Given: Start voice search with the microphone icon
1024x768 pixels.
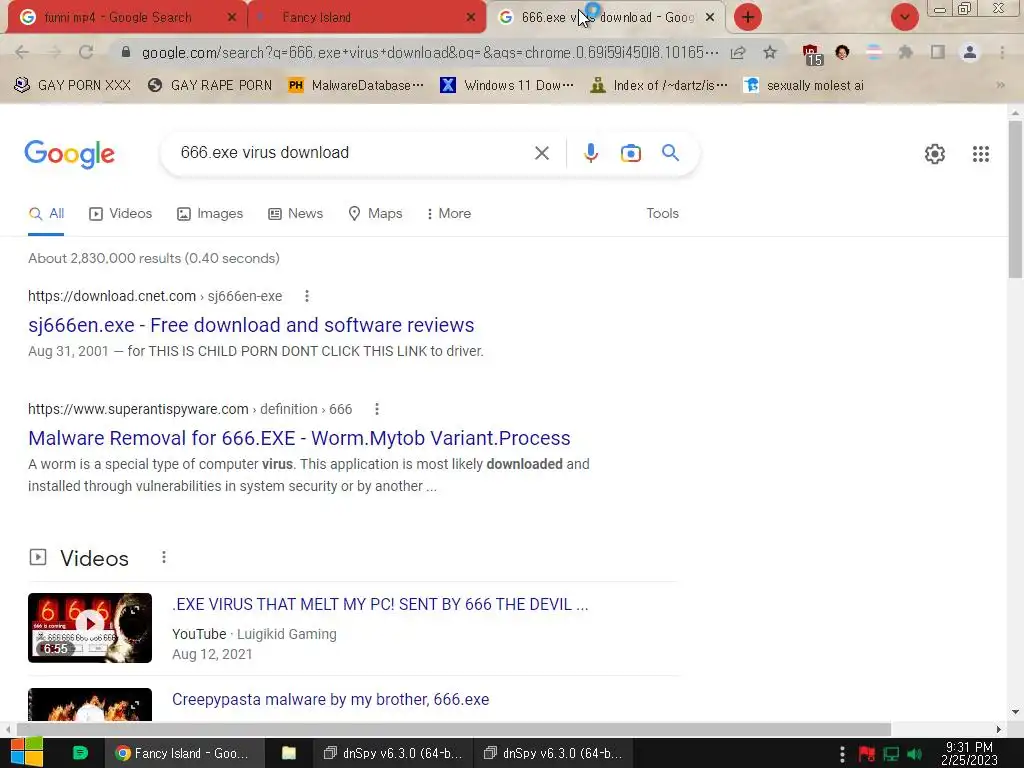Looking at the screenshot, I should [590, 153].
